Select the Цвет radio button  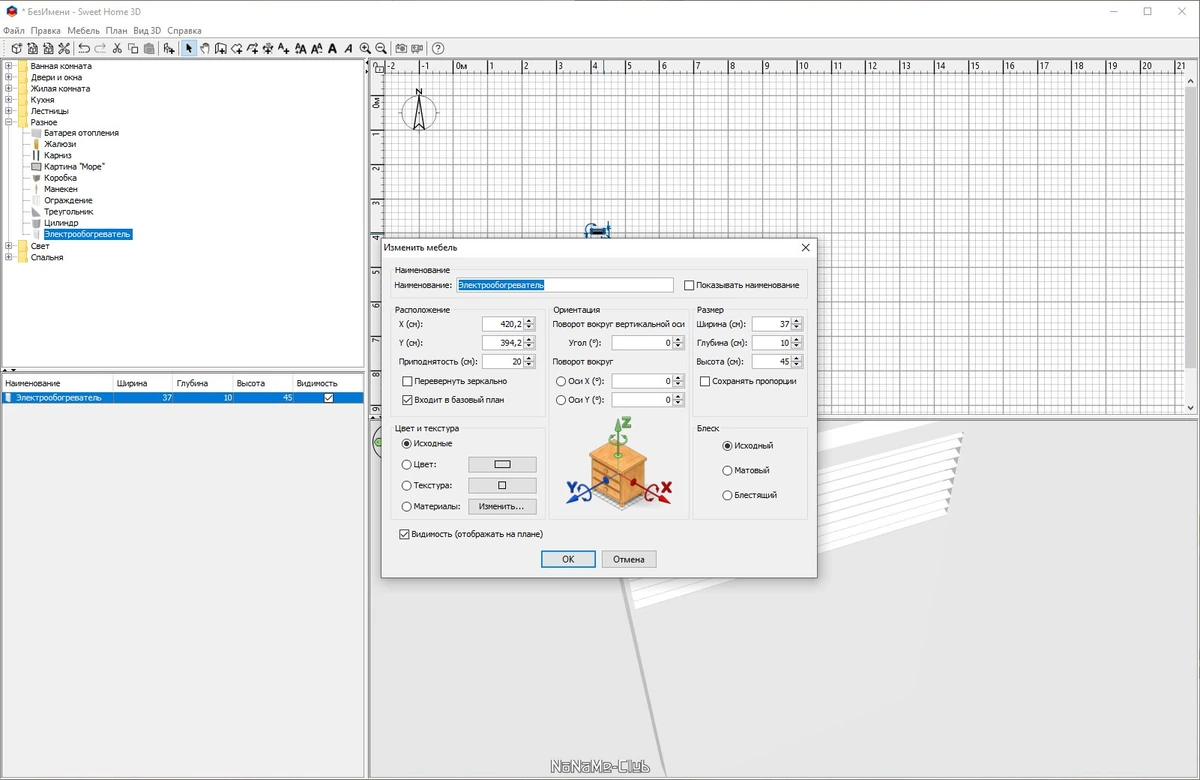[407, 464]
